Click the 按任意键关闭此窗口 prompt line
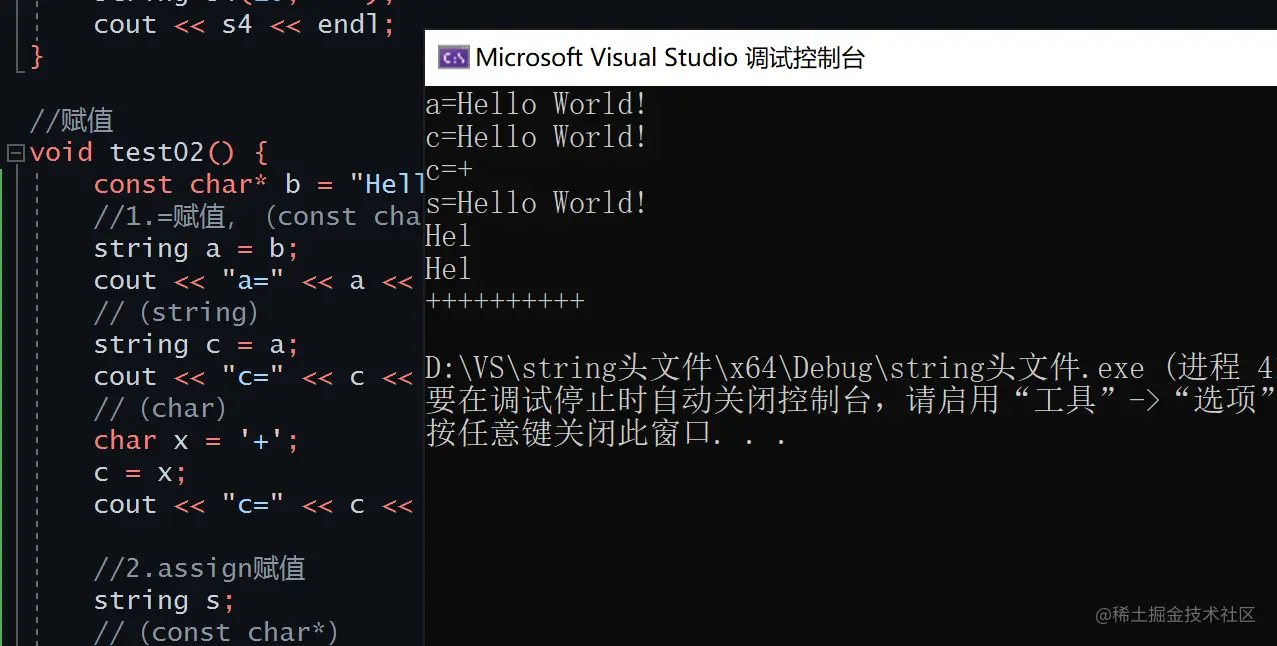 (x=606, y=435)
